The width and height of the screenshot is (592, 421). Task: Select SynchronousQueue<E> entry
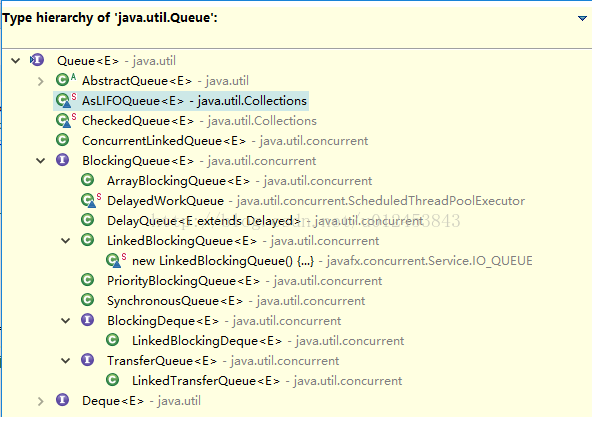tap(236, 301)
